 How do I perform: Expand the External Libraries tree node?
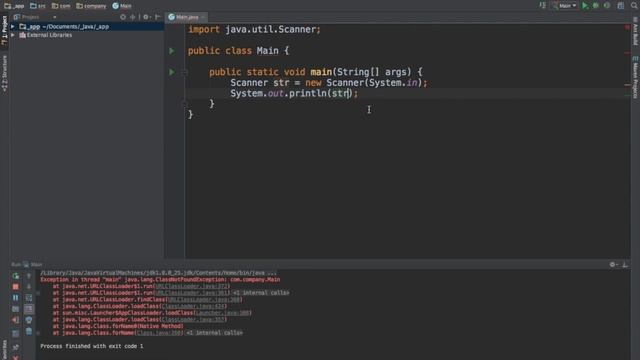coord(13,35)
